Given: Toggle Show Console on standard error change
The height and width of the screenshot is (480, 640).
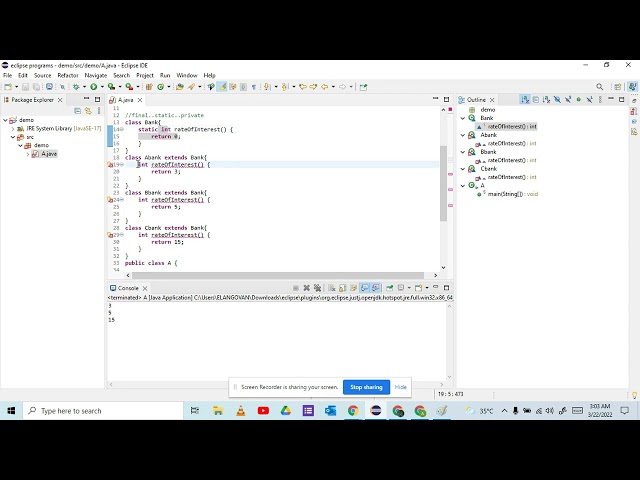Looking at the screenshot, I should pos(376,288).
